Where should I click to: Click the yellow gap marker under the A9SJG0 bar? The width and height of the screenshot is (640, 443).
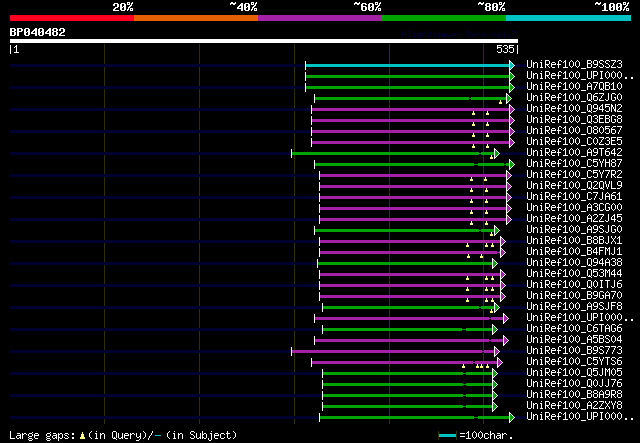(x=491, y=234)
